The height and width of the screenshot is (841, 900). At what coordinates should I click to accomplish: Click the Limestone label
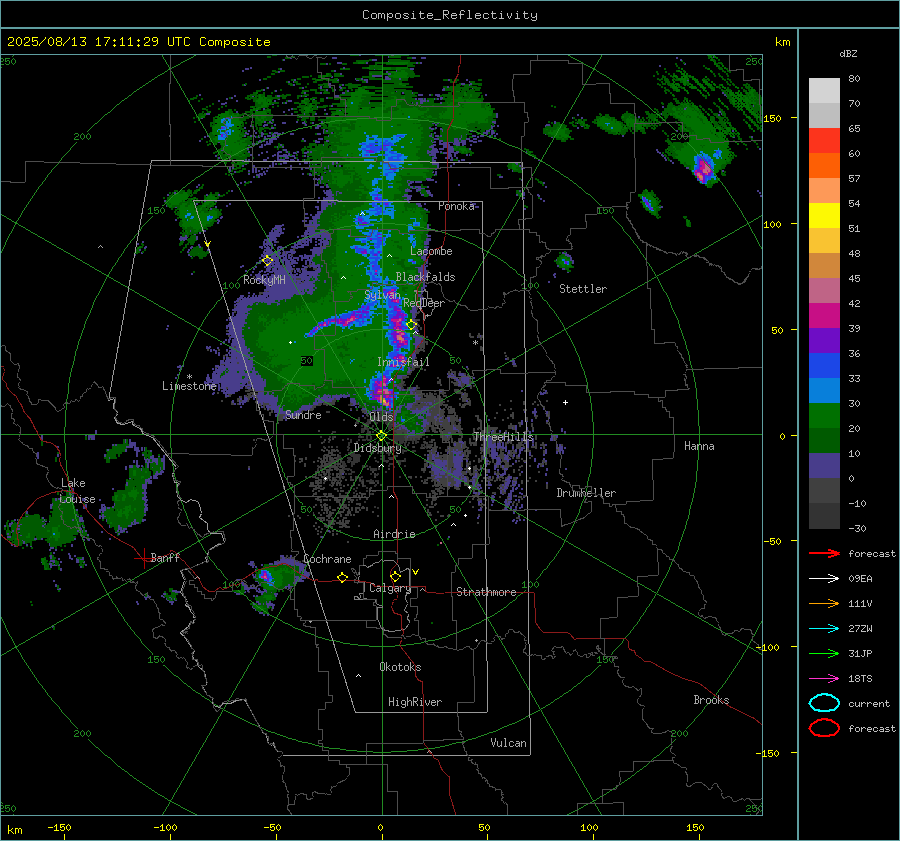point(189,386)
